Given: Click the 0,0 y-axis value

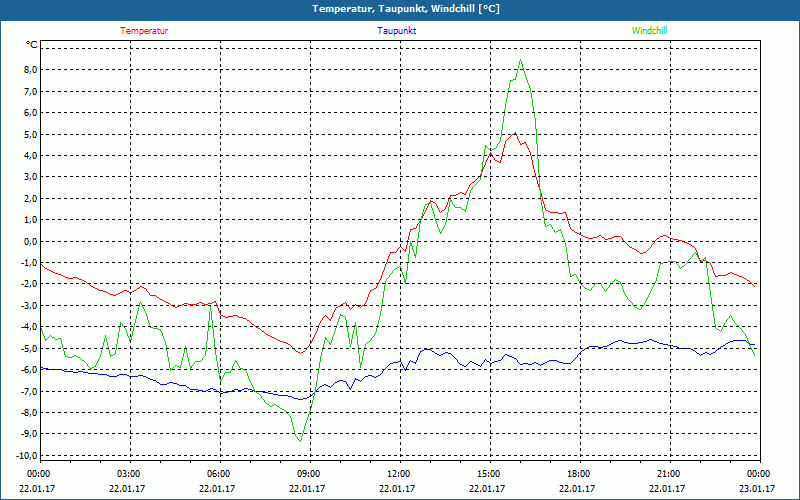Looking at the screenshot, I should coord(30,241).
